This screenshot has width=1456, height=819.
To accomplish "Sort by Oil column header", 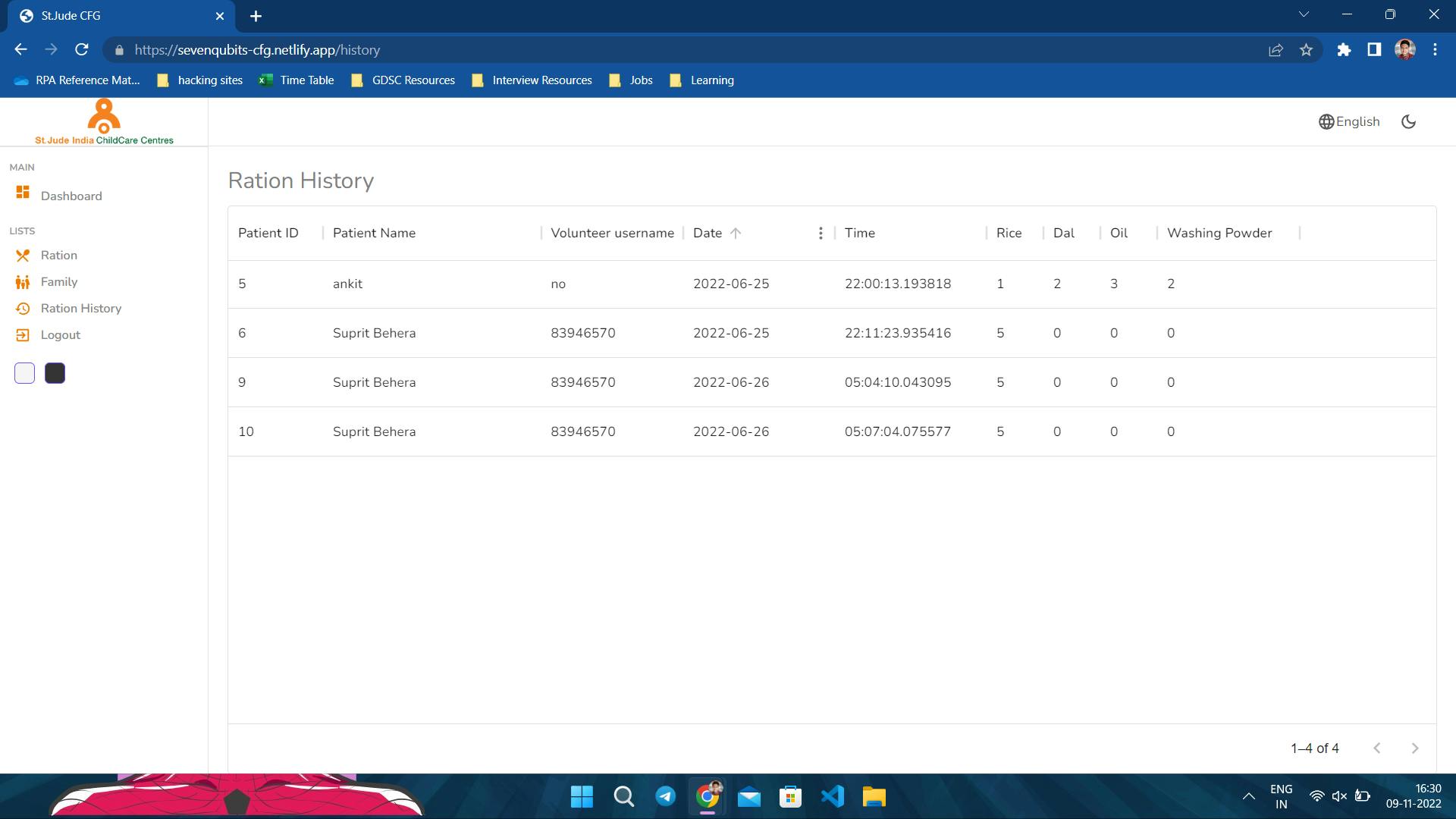I will (x=1119, y=234).
